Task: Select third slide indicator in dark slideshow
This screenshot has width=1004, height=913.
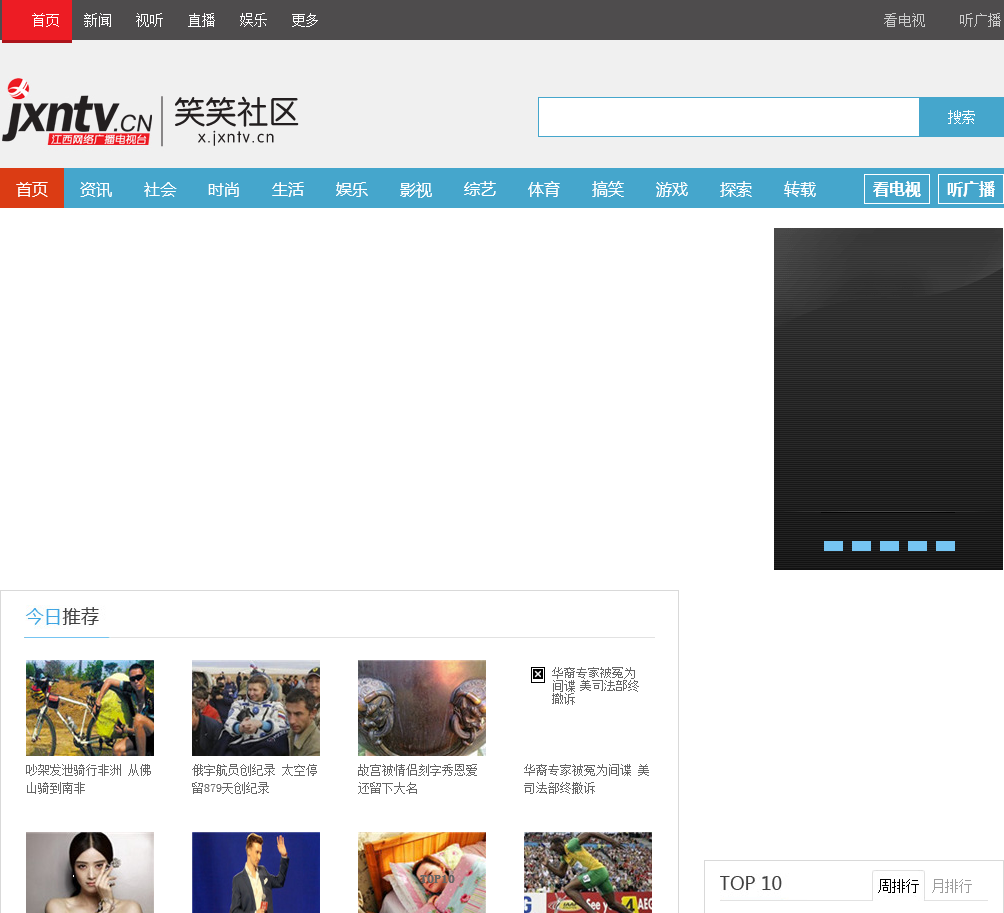Action: point(889,546)
